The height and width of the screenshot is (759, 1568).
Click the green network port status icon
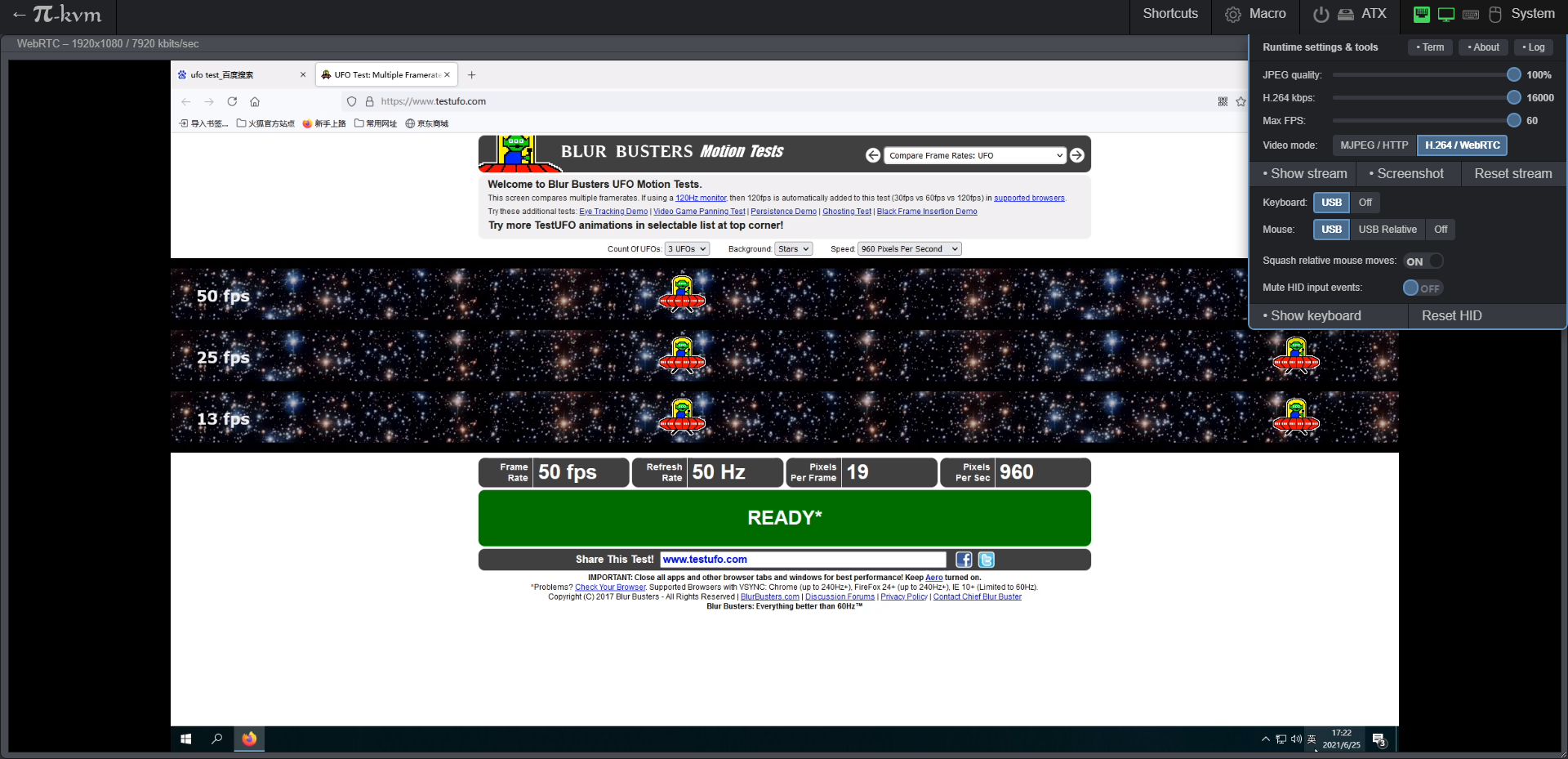[x=1422, y=14]
